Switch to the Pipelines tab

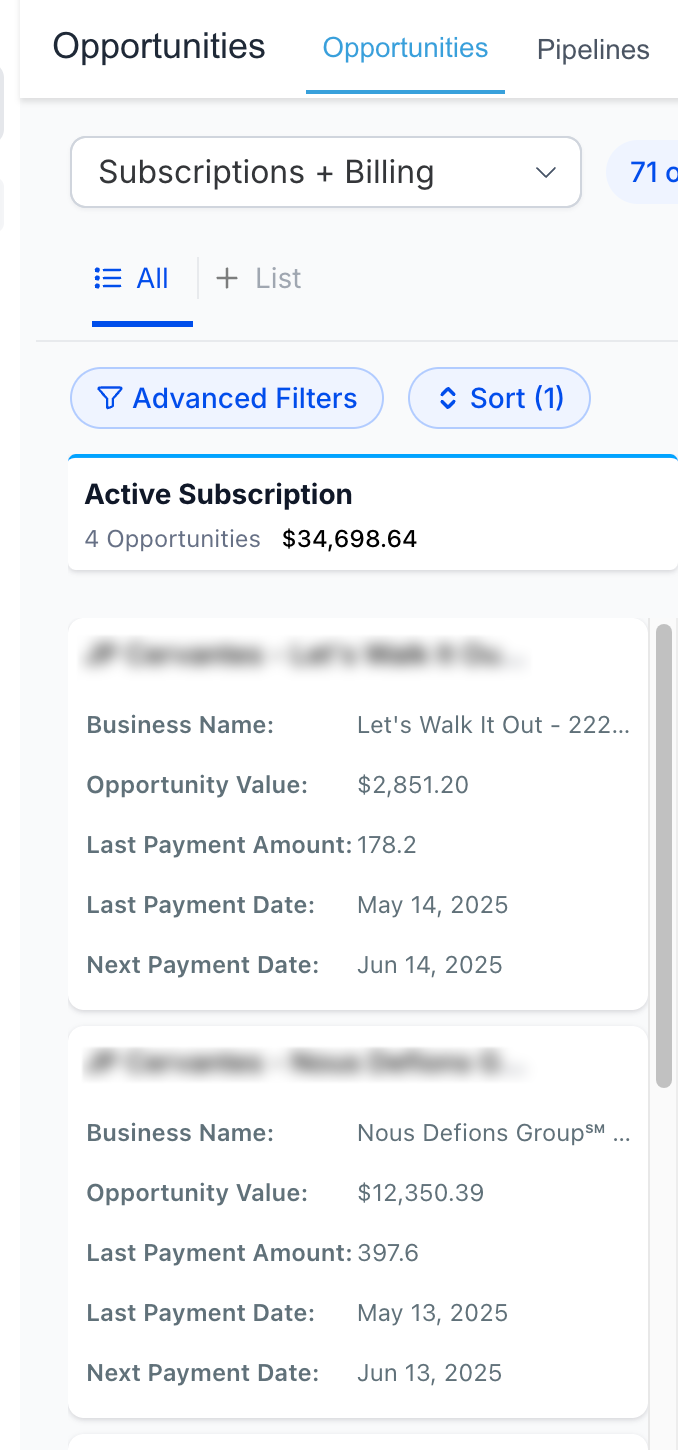tap(593, 50)
